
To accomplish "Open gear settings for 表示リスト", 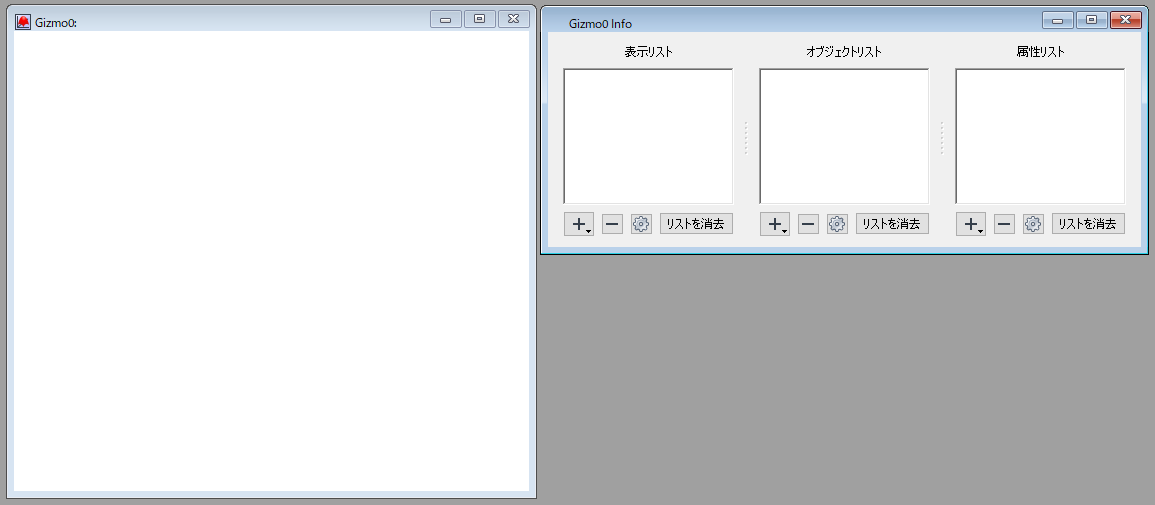I will [642, 224].
